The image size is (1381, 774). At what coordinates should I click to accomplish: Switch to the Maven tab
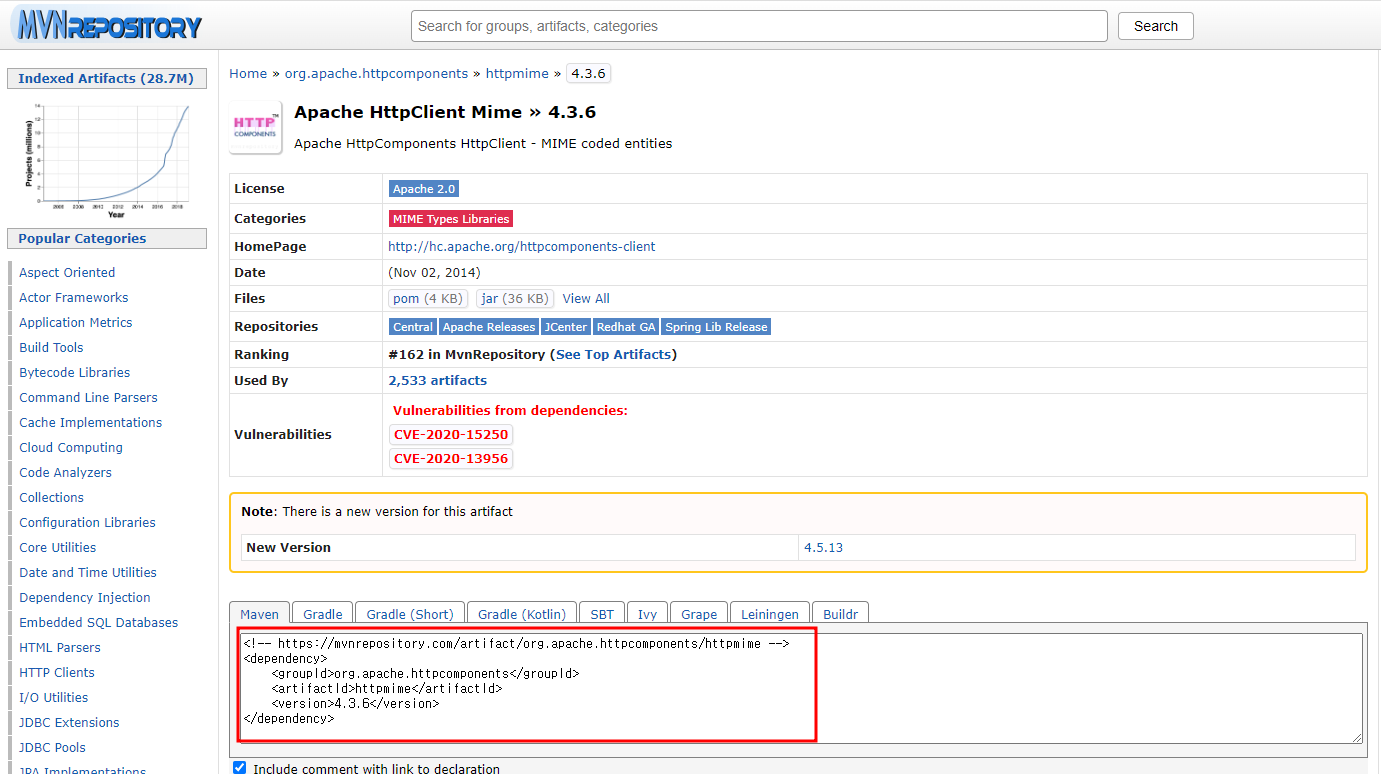click(x=260, y=614)
